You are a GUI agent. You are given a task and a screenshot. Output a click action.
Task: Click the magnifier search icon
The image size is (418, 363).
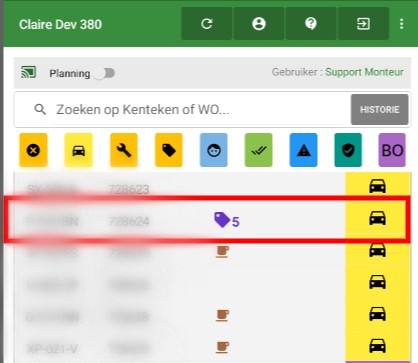click(40, 109)
